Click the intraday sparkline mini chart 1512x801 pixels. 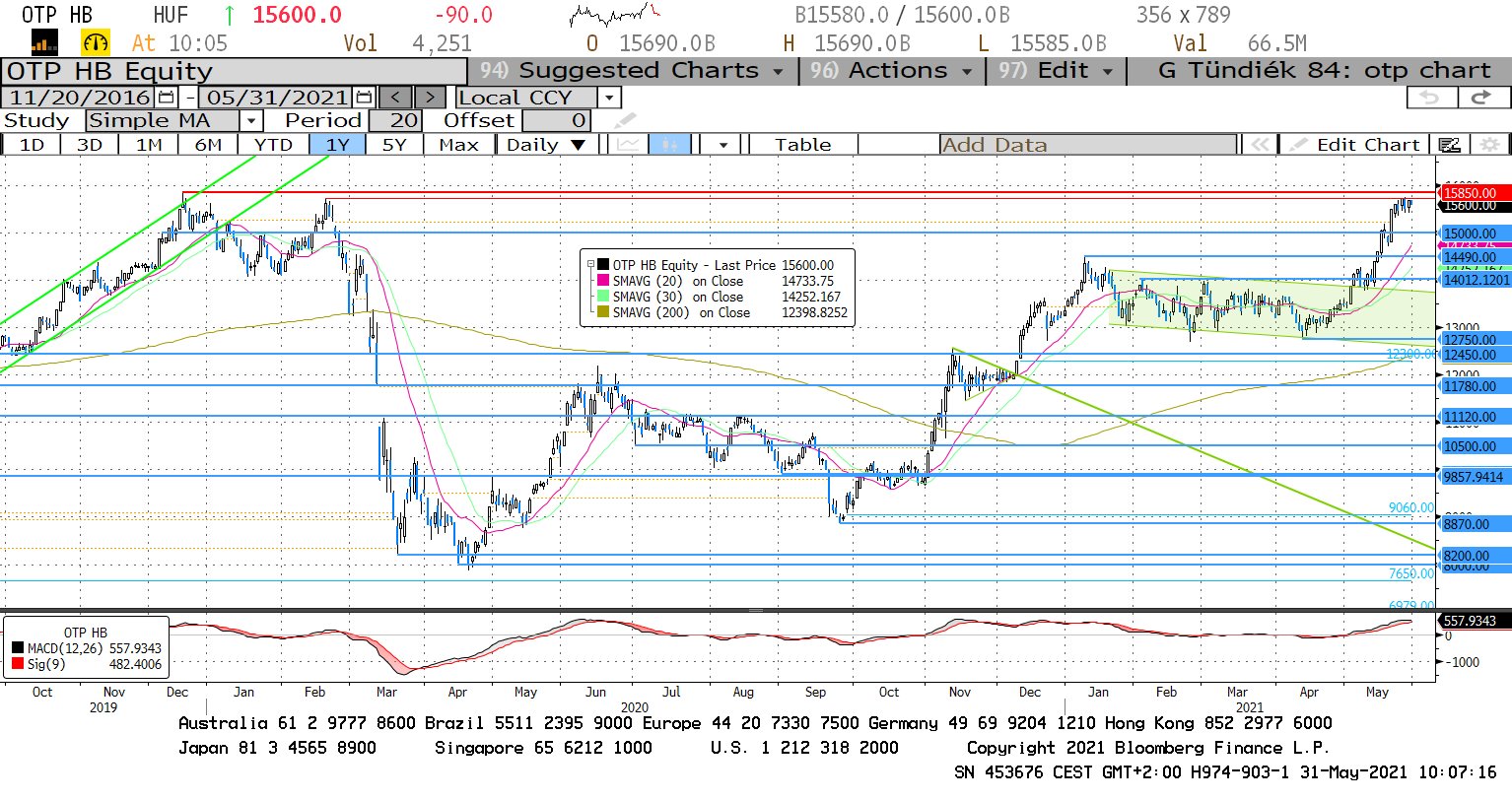click(615, 15)
